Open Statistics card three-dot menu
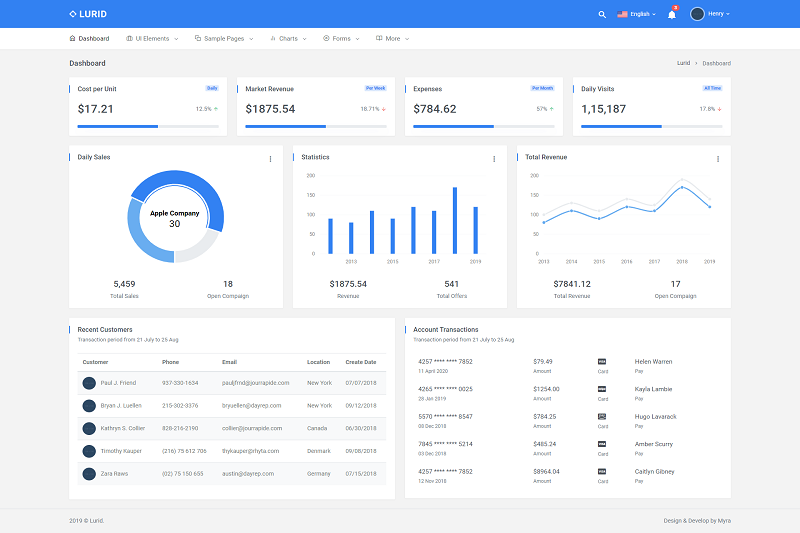The height and width of the screenshot is (533, 800). tap(494, 158)
